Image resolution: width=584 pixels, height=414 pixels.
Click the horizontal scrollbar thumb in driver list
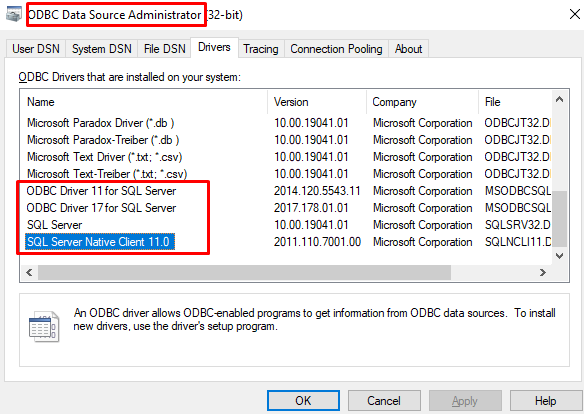244,273
